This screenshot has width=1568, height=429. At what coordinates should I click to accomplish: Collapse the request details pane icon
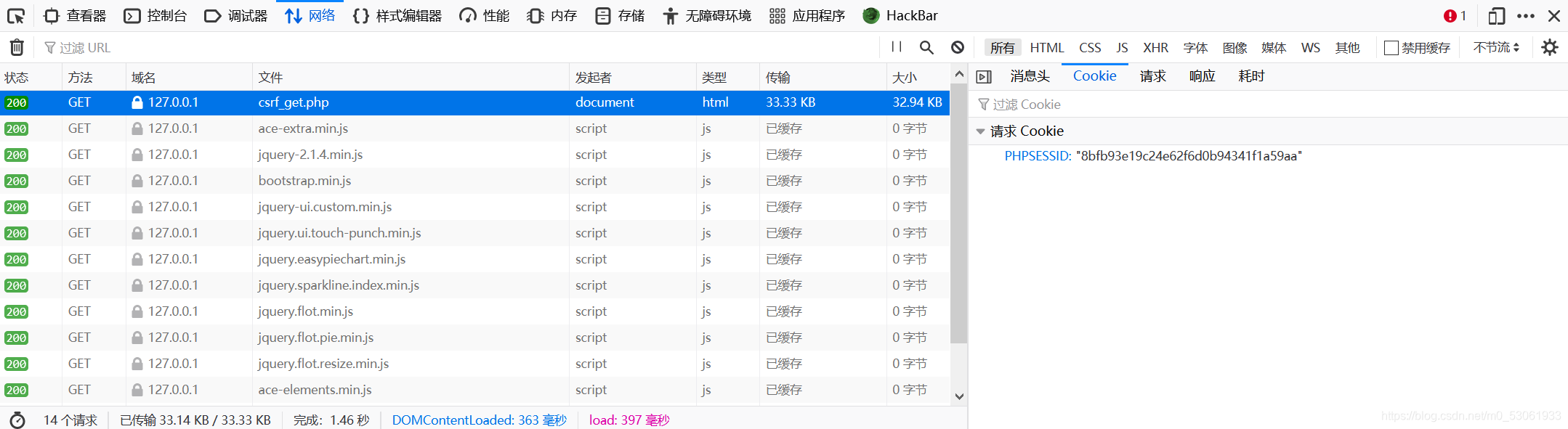[984, 77]
